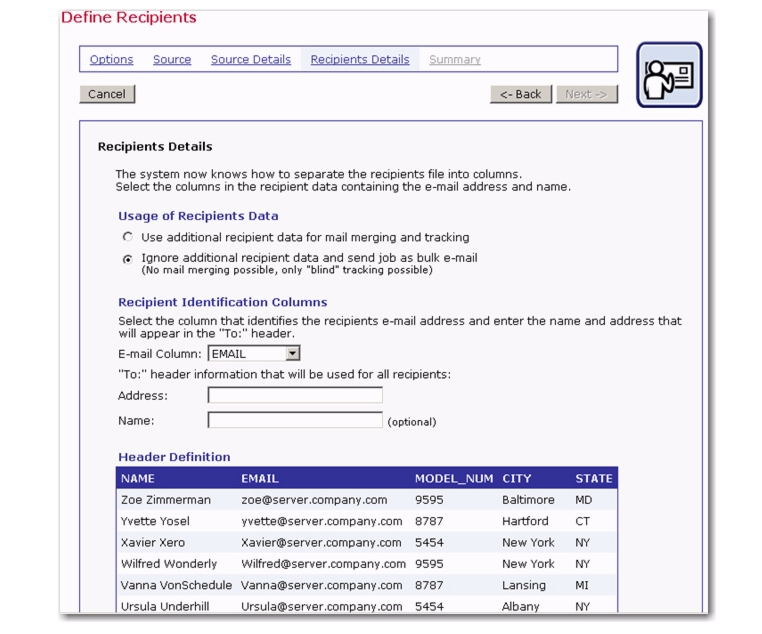Image resolution: width=762 pixels, height=634 pixels.
Task: Click the Usage of Recipients Data heading
Action: tap(198, 216)
